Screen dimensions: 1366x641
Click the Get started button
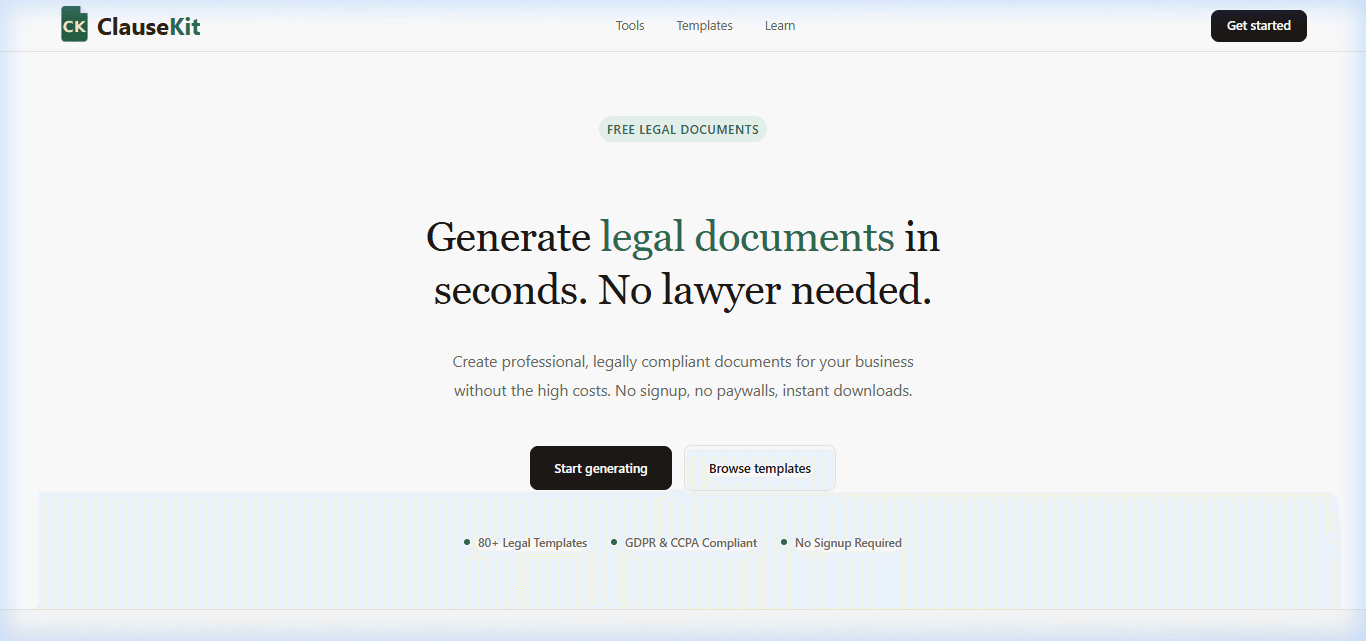point(1258,26)
